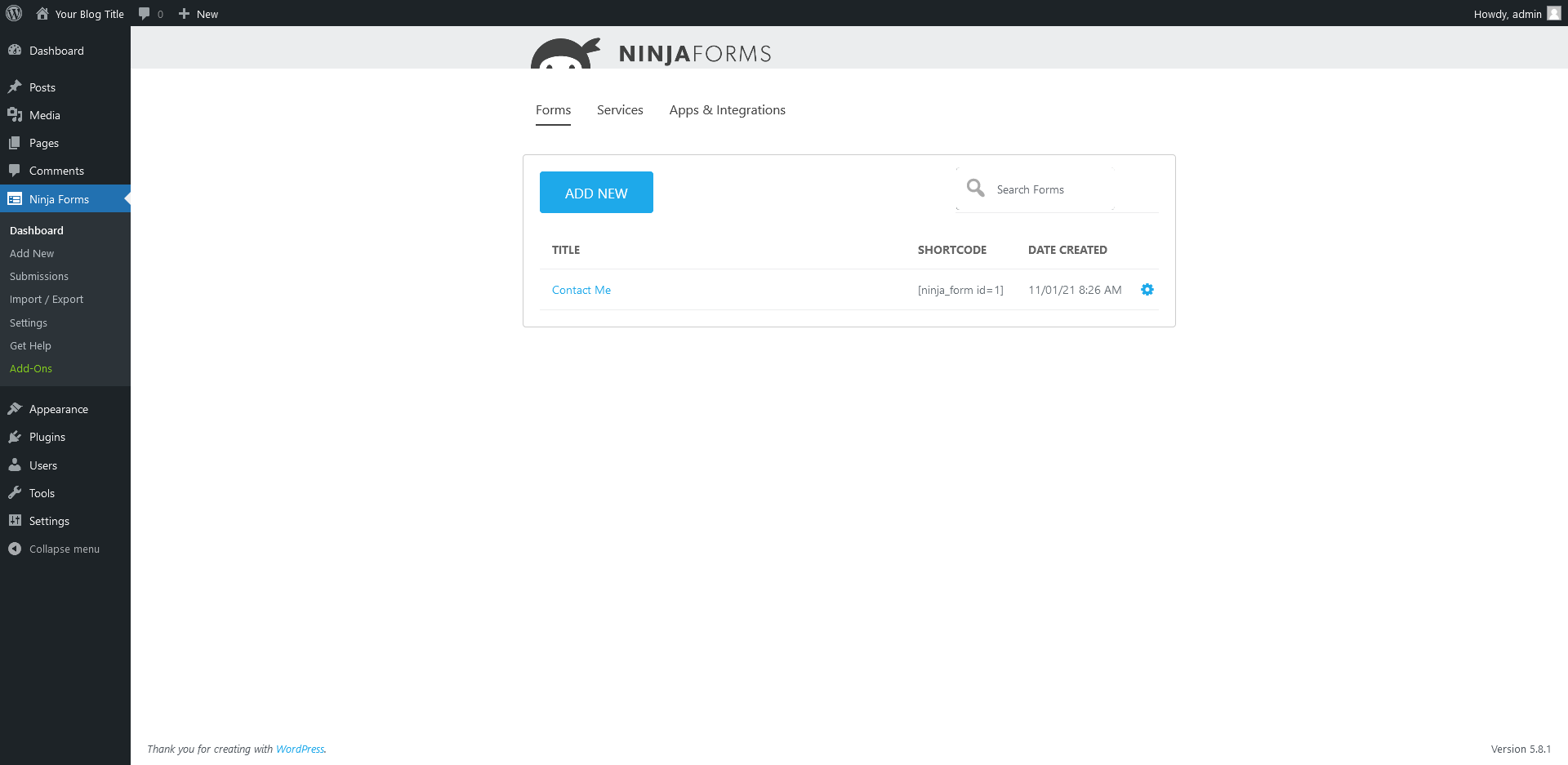Click the Appearance brush icon
1568x765 pixels.
click(x=15, y=408)
